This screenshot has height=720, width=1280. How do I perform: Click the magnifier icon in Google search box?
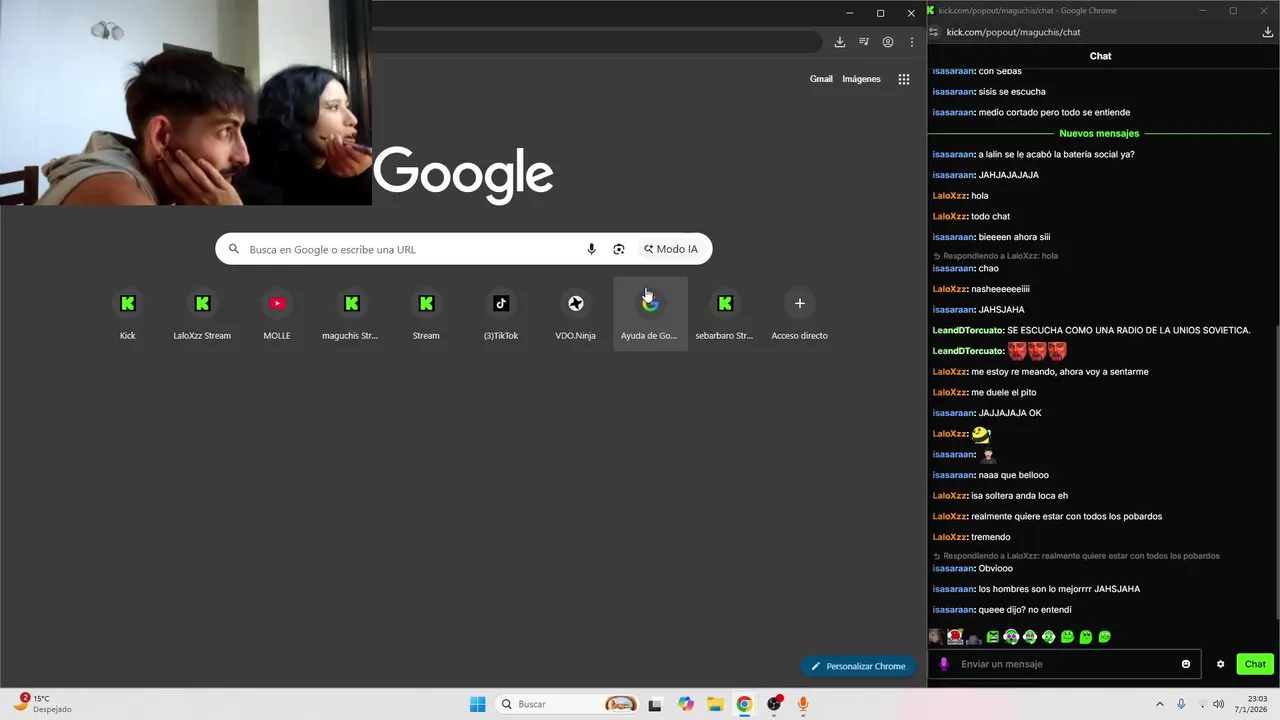click(x=234, y=249)
